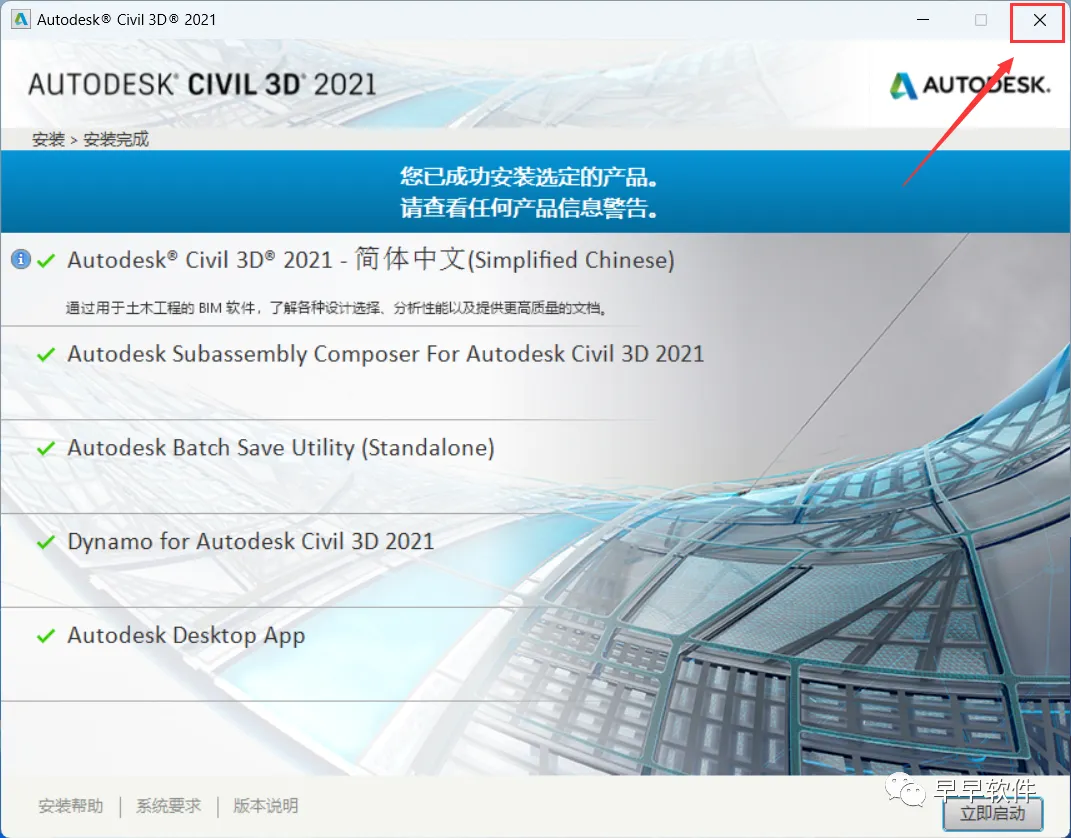The height and width of the screenshot is (838, 1071).
Task: Click the Autodesk logo in header
Action: pyautogui.click(x=970, y=85)
